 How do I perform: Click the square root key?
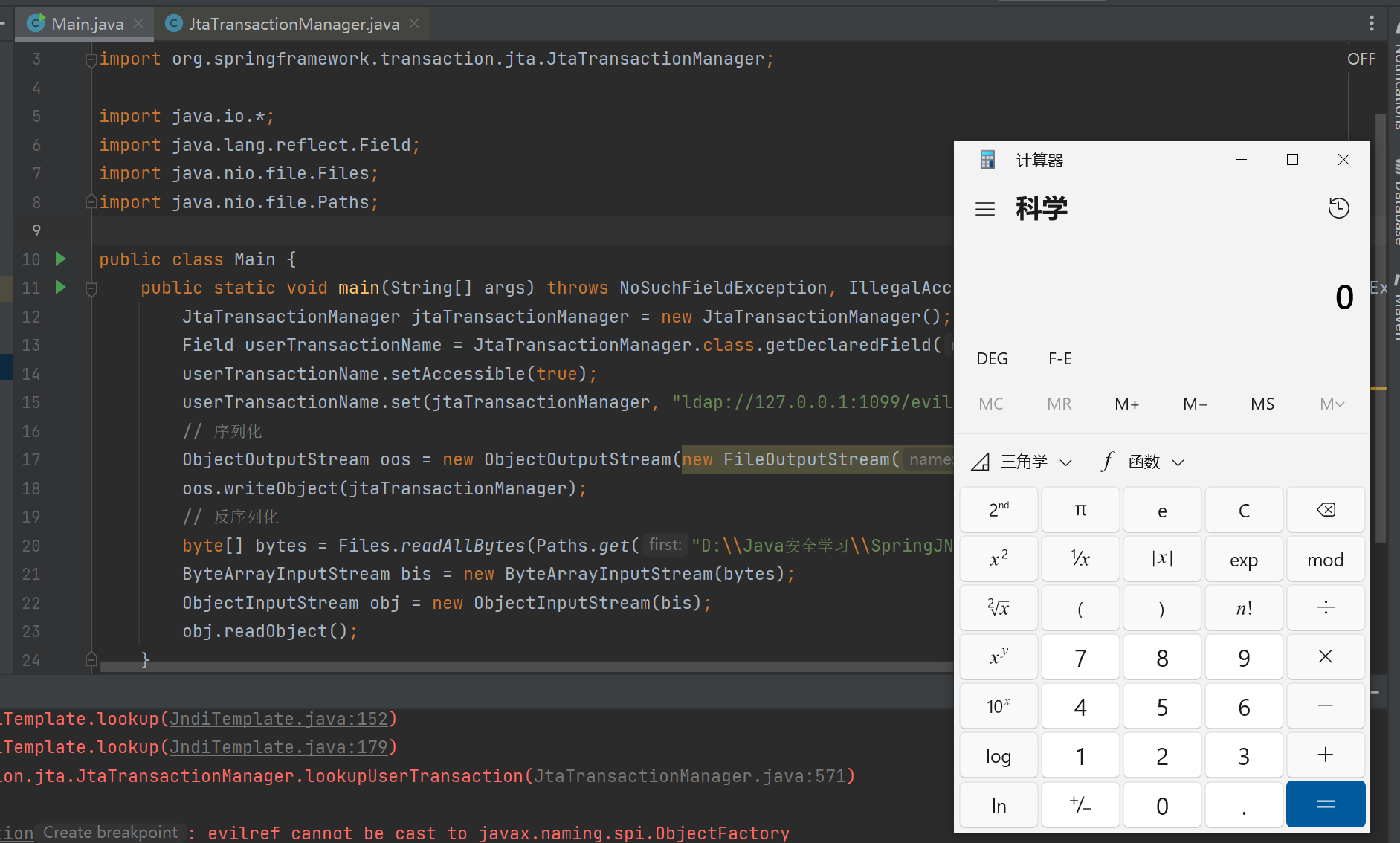click(x=999, y=608)
